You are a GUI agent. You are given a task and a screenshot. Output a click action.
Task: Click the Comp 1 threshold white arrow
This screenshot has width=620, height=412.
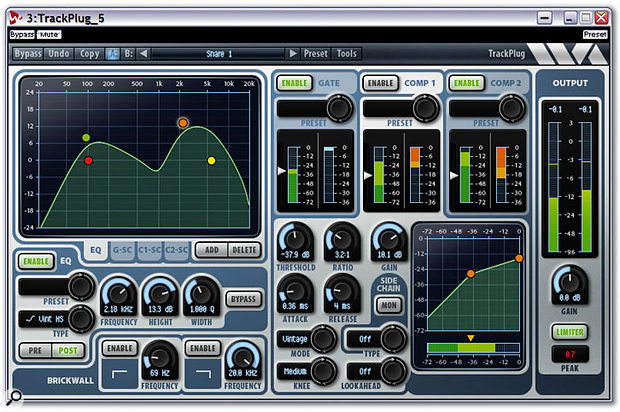pos(368,175)
